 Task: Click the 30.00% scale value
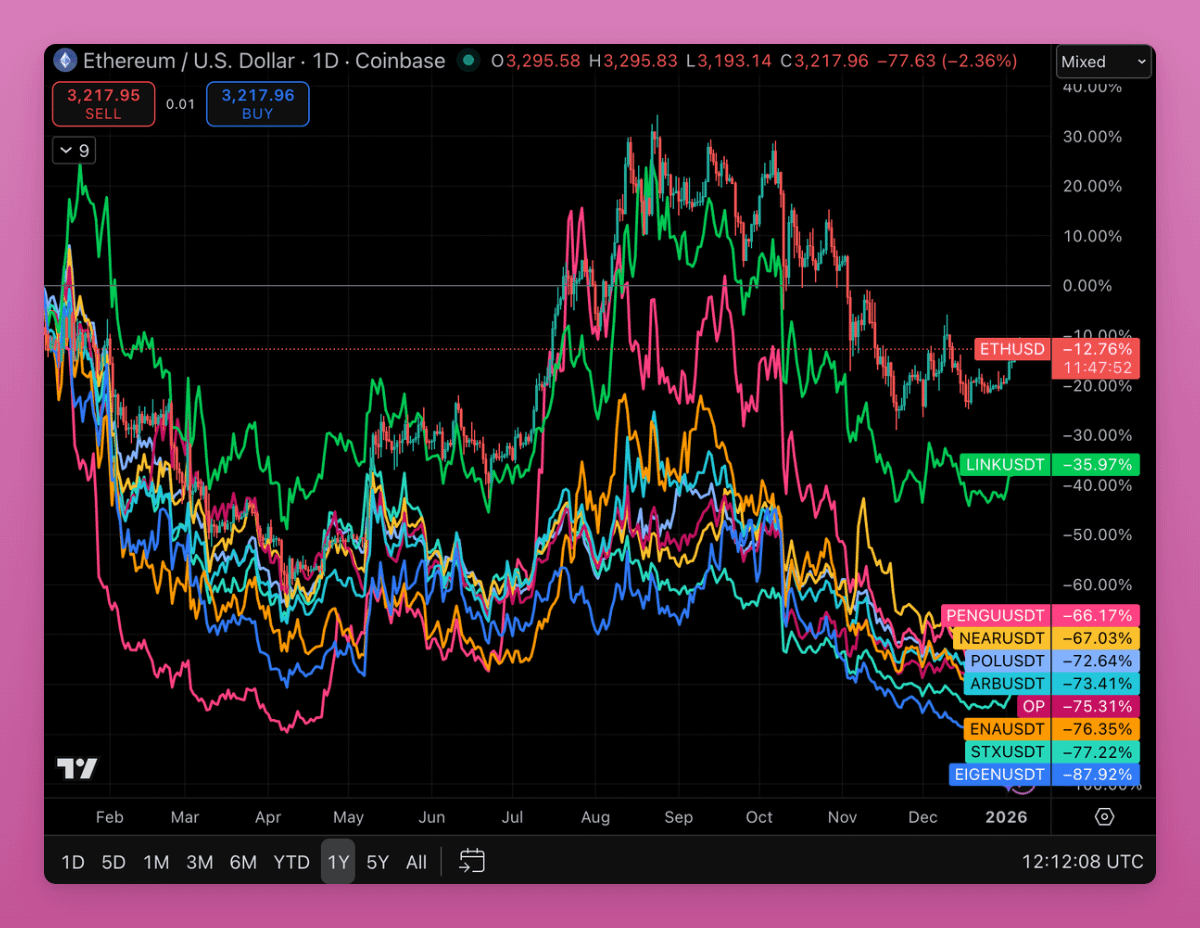pos(1093,136)
